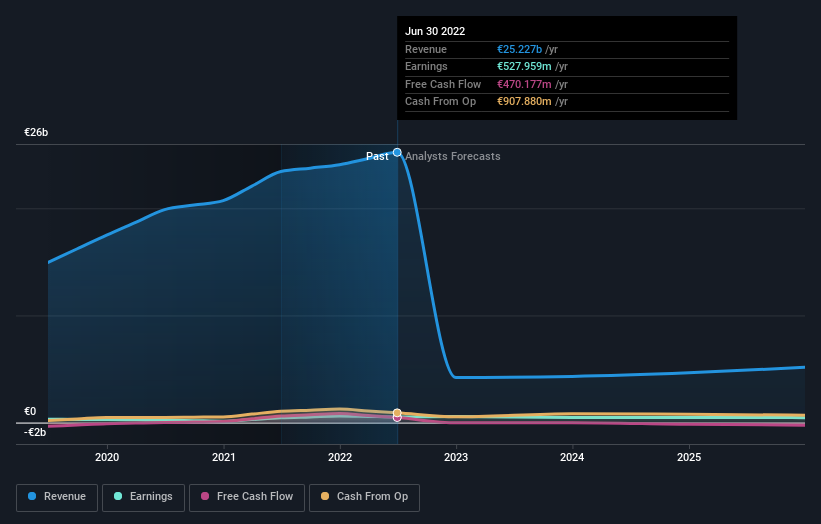The width and height of the screenshot is (821, 524).
Task: Select the 2025 x-axis label
Action: click(689, 457)
